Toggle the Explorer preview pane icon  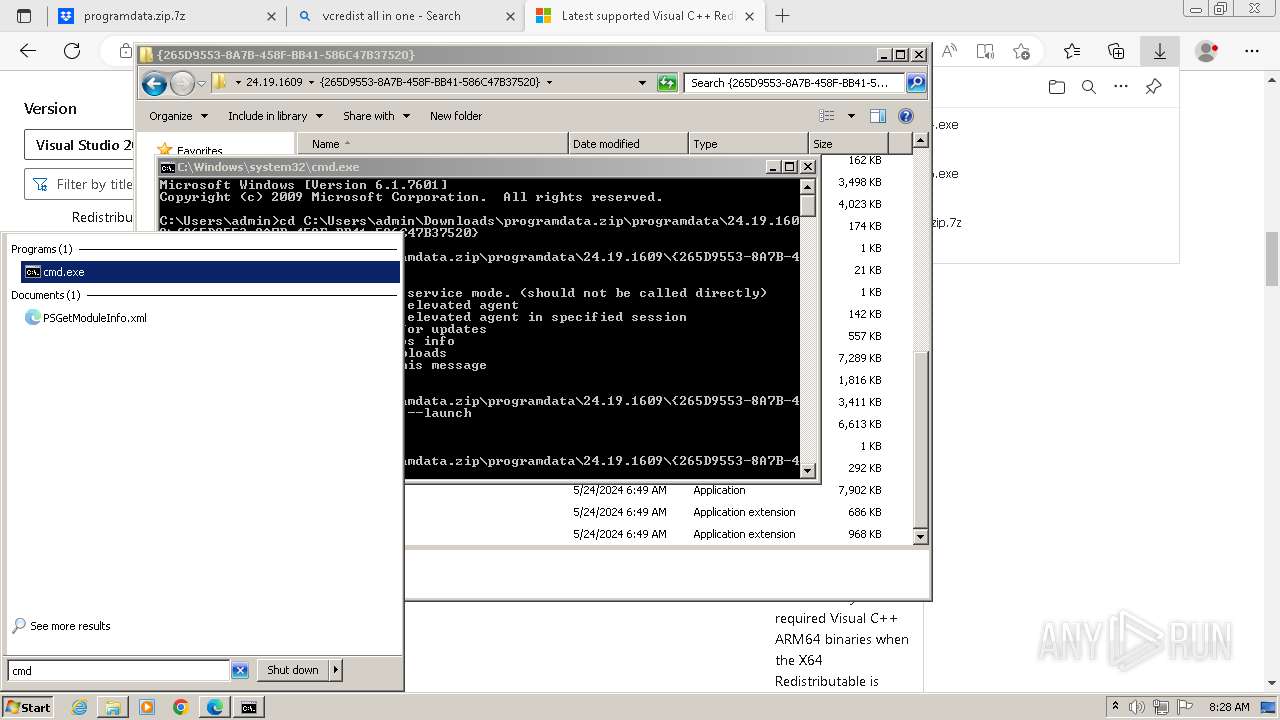[x=877, y=116]
